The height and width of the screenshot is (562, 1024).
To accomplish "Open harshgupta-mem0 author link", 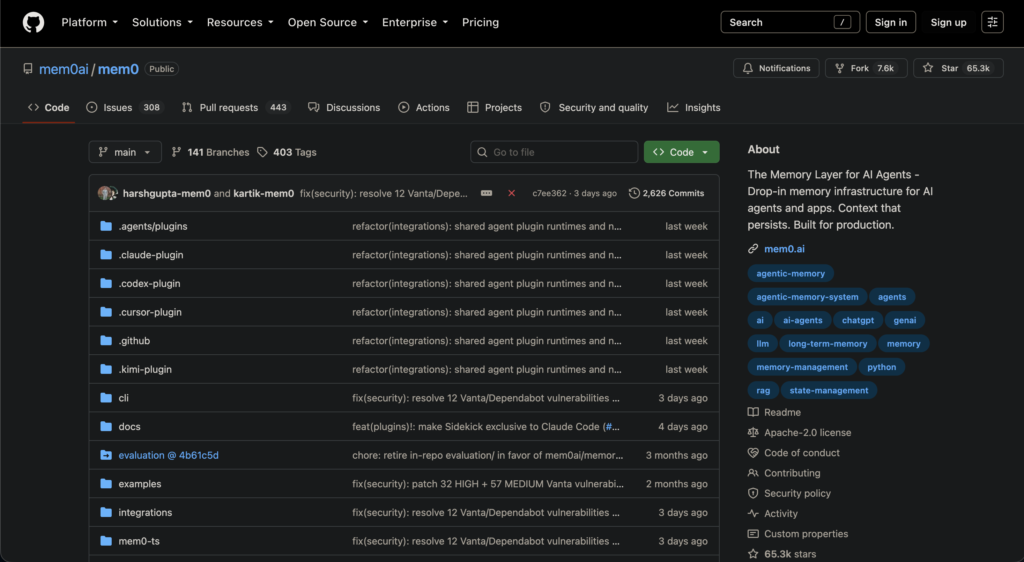I will point(167,193).
